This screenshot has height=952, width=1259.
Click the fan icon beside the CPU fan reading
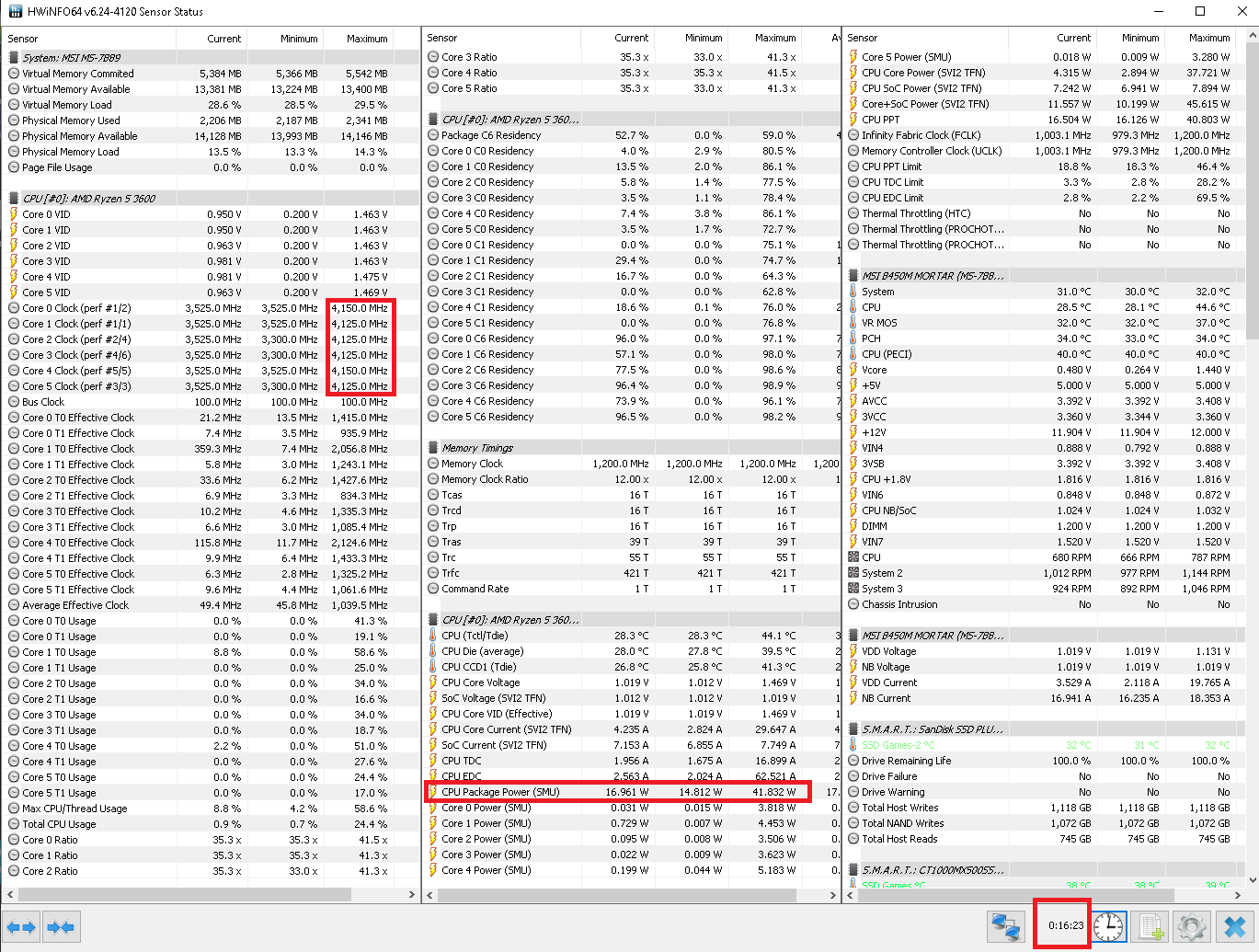pyautogui.click(x=854, y=557)
